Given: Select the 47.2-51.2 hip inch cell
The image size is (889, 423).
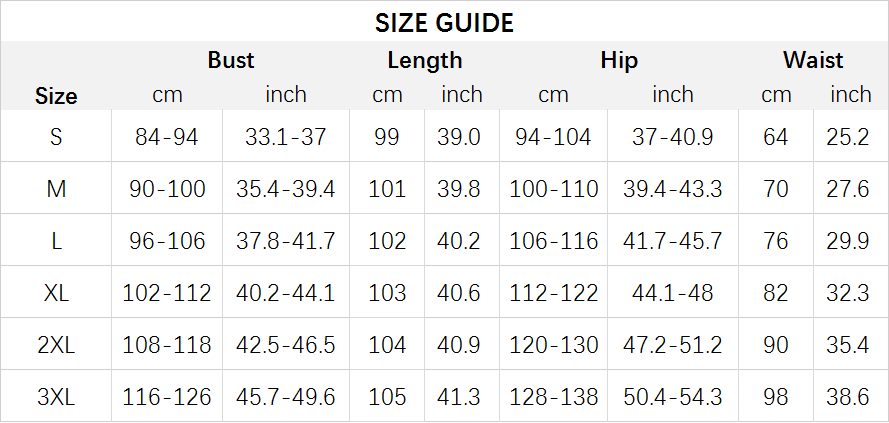Looking at the screenshot, I should [673, 345].
